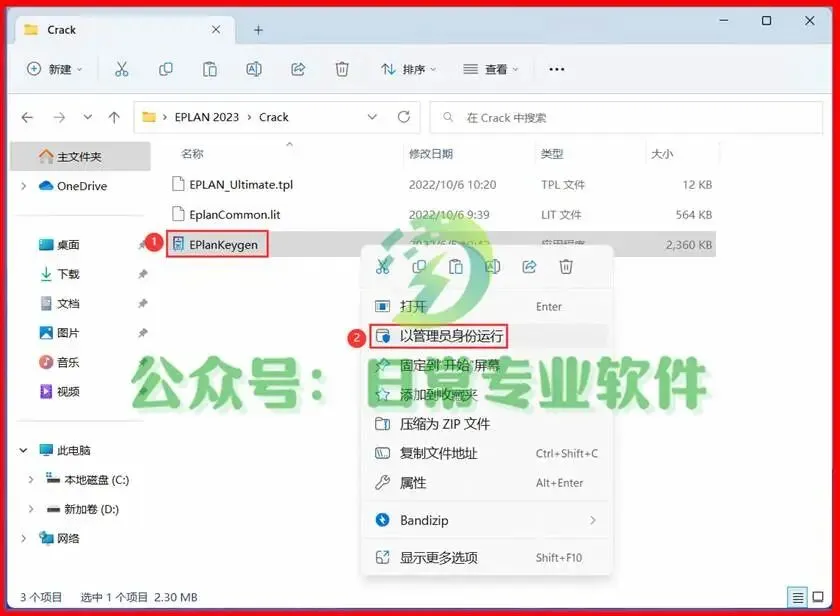
Task: Click Delete trash icon in the context menu
Action: coord(566,266)
